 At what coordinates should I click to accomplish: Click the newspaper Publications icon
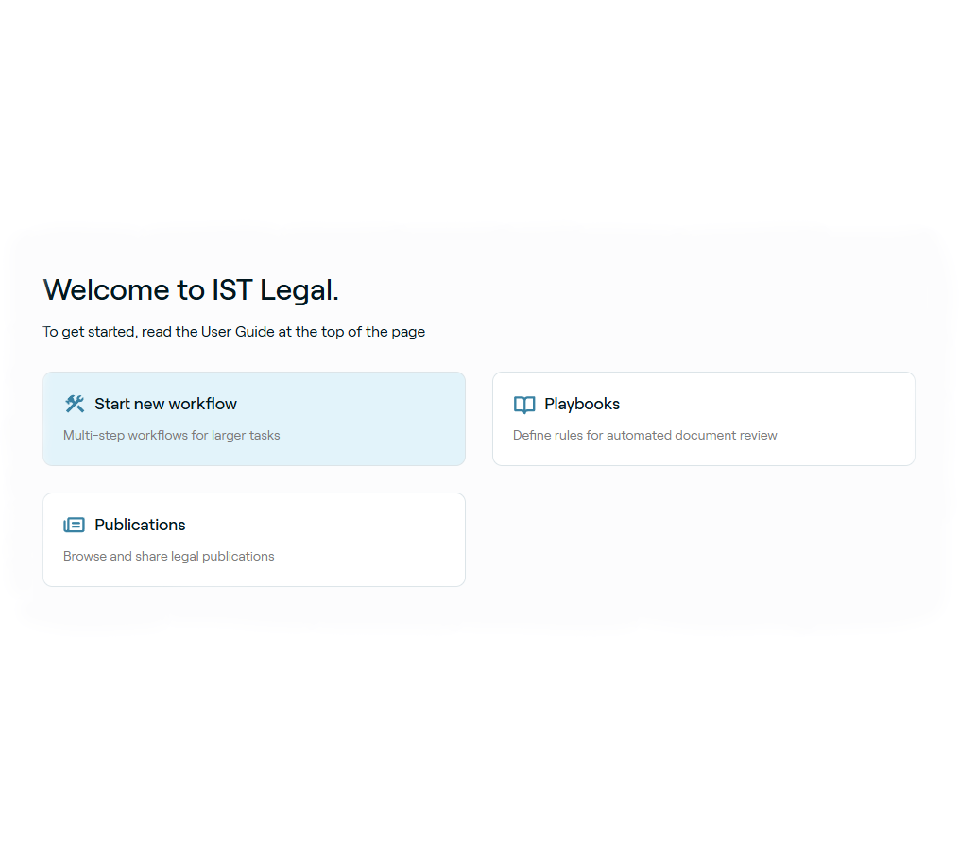point(74,525)
